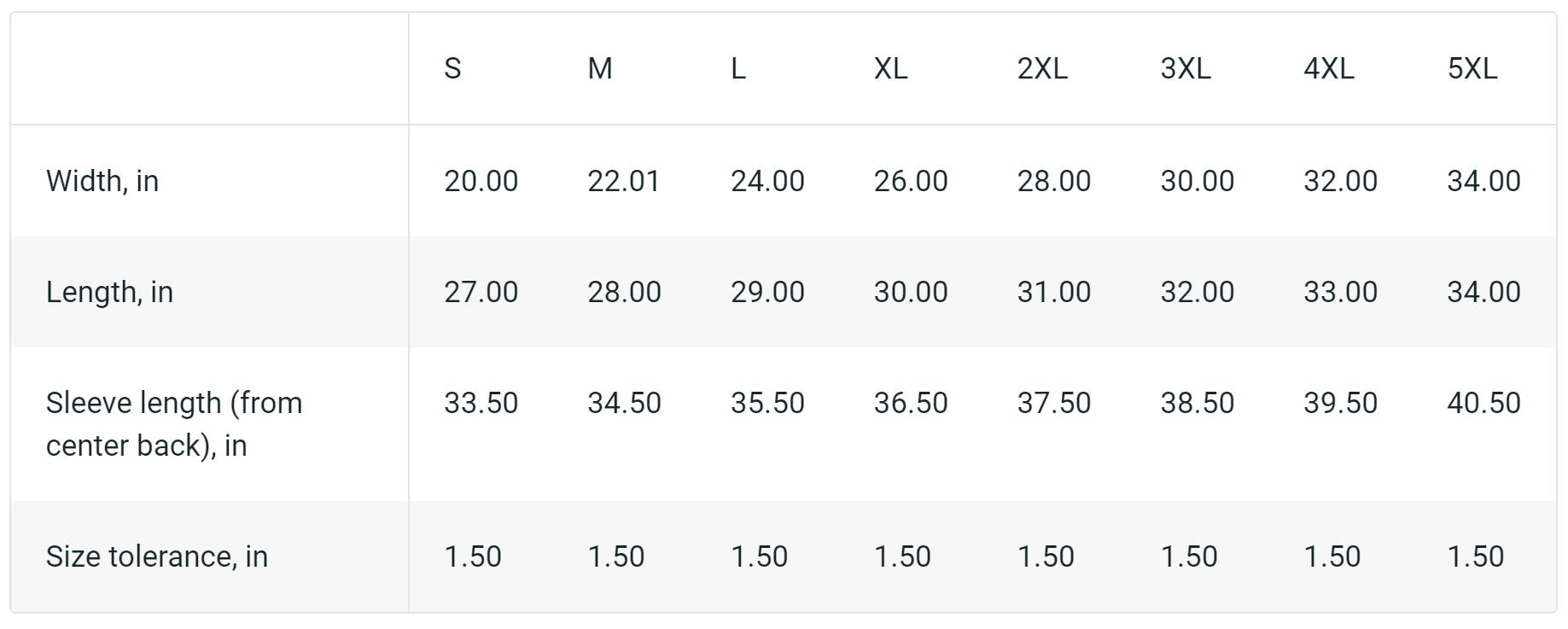Click the 4XL size column header

(1328, 68)
